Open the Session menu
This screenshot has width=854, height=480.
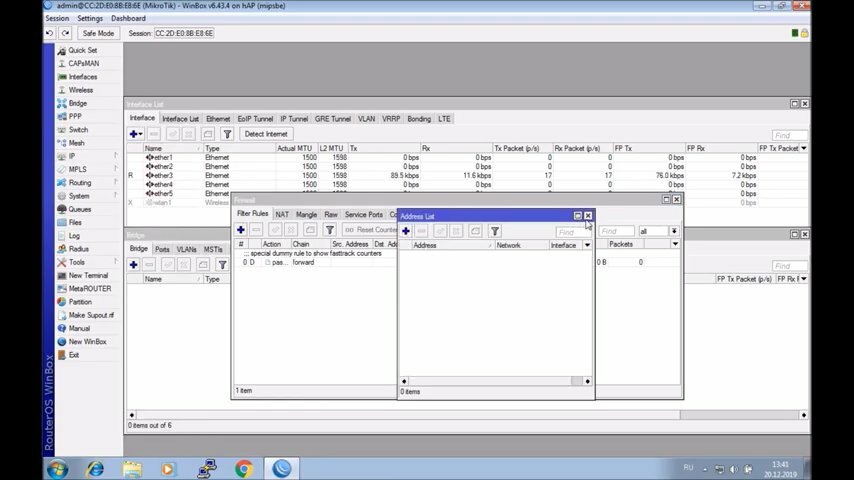tap(57, 19)
